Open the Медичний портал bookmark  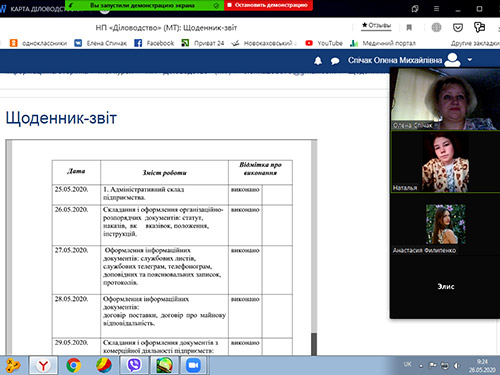383,43
